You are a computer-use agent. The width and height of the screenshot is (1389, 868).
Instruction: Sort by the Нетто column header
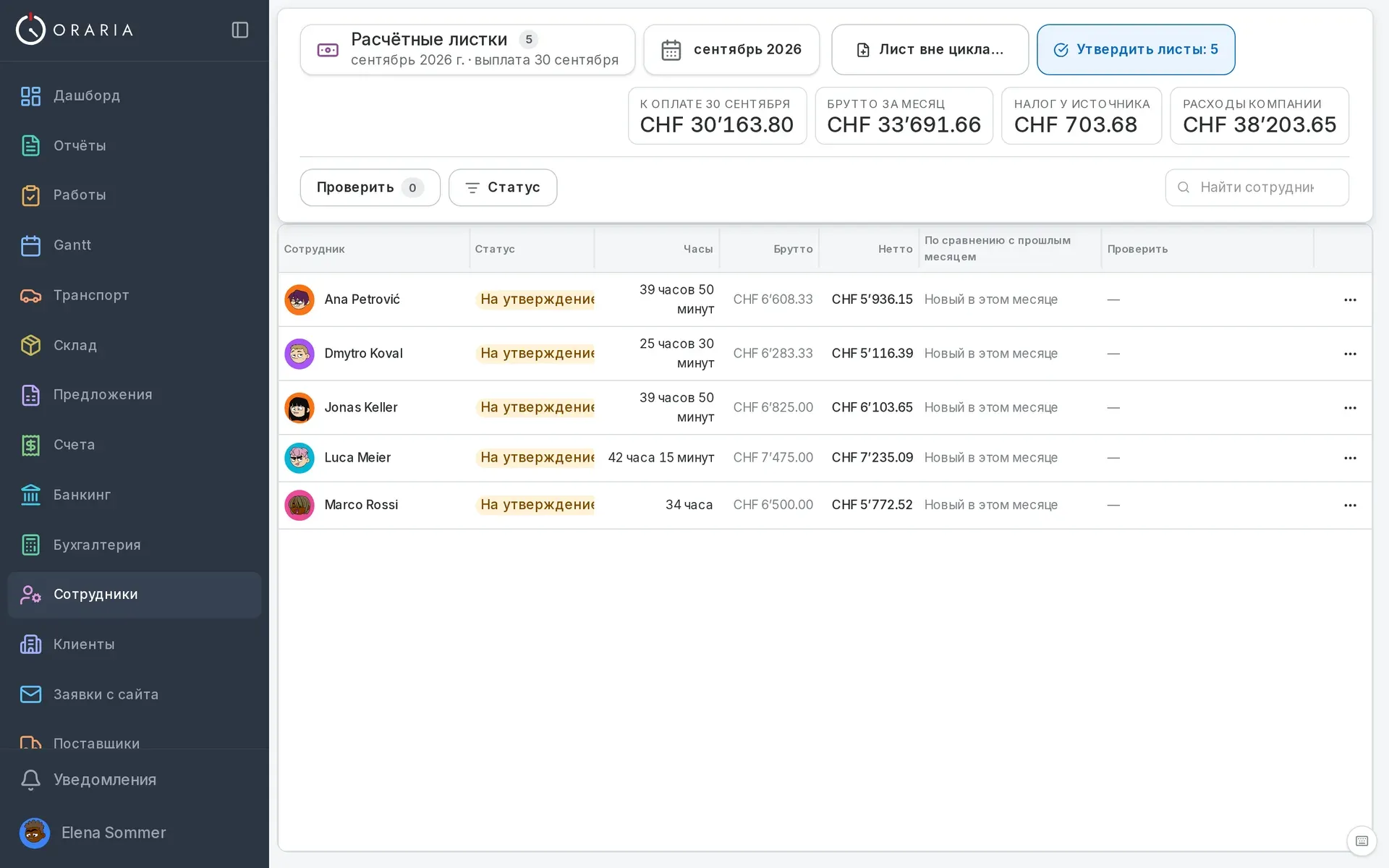(x=895, y=249)
